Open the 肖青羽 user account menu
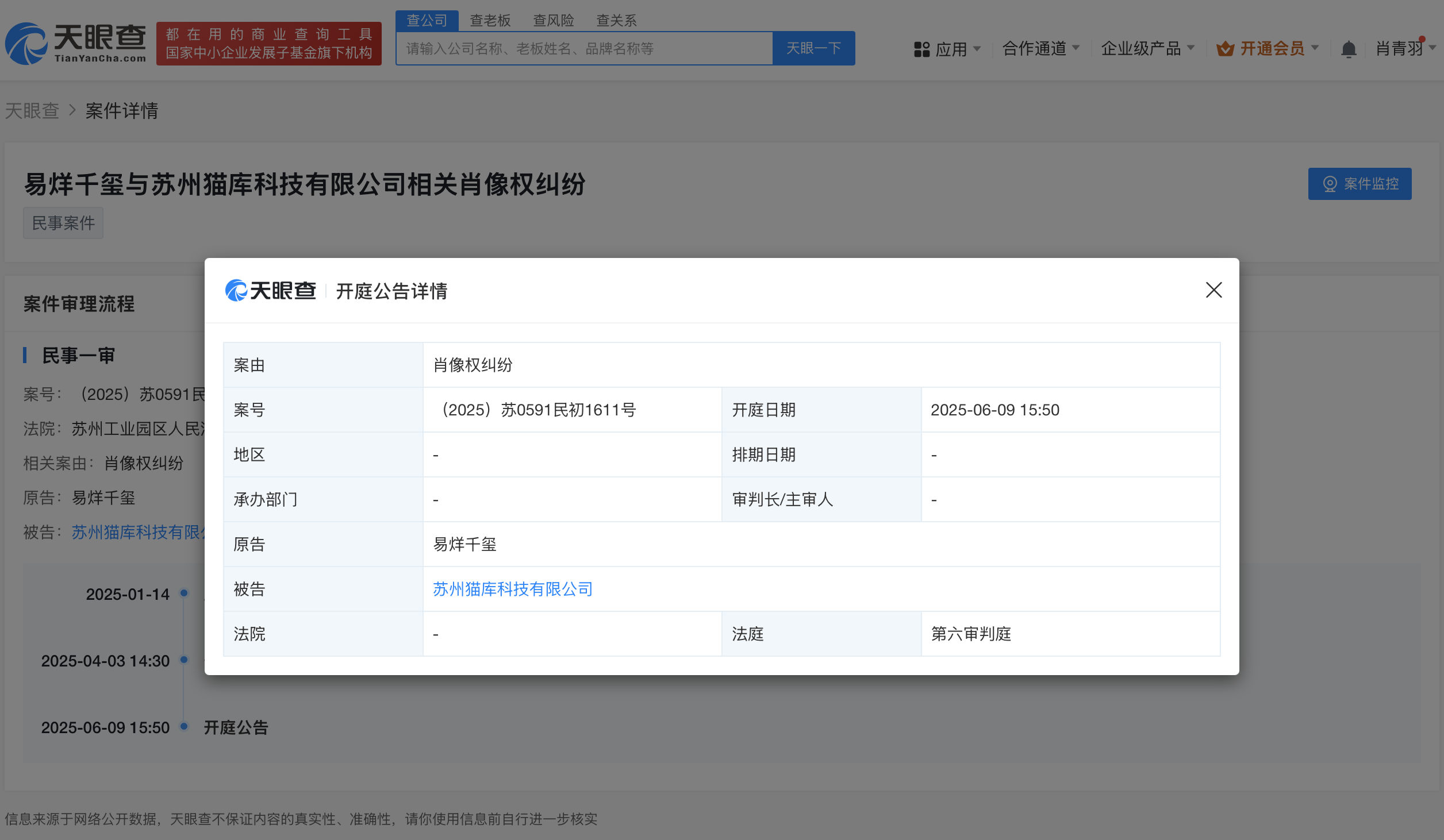 [1405, 48]
